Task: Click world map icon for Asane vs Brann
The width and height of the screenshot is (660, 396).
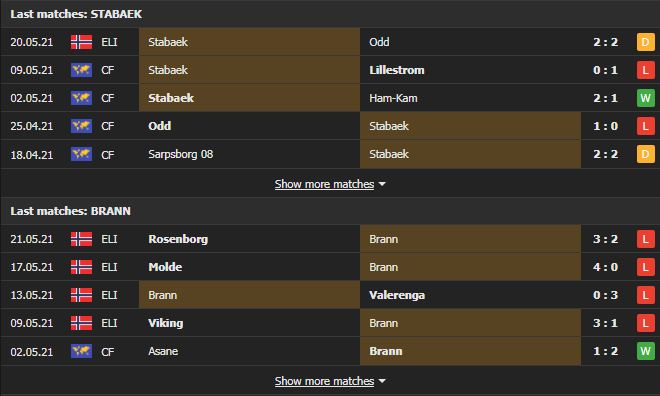Action: point(81,351)
